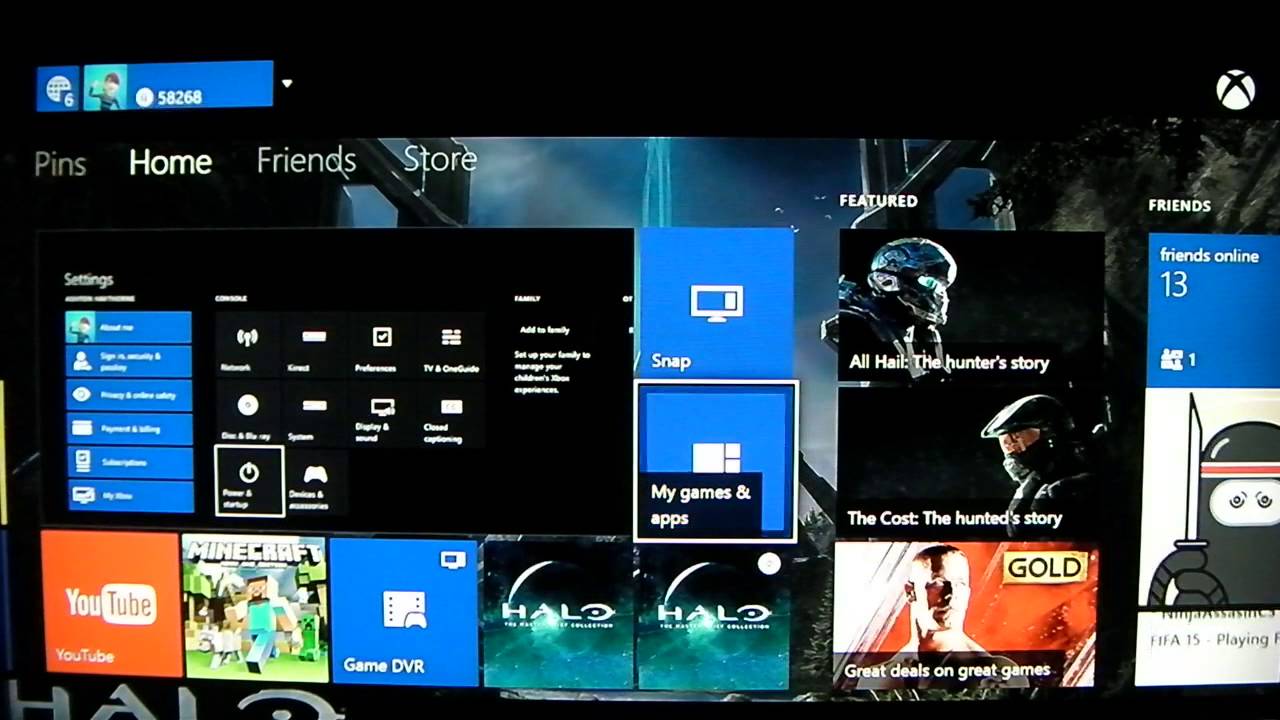Launch the Minecraft game tile
Viewport: 1280px width, 720px height.
tap(256, 608)
